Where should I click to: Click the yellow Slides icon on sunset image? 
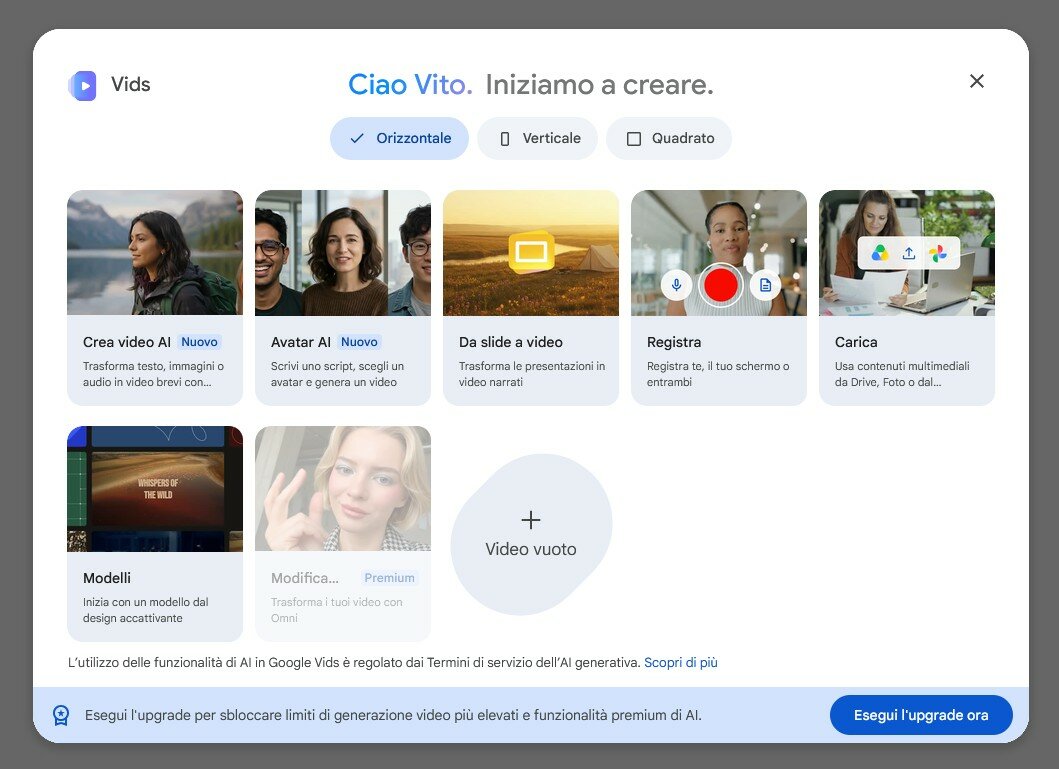tap(531, 253)
